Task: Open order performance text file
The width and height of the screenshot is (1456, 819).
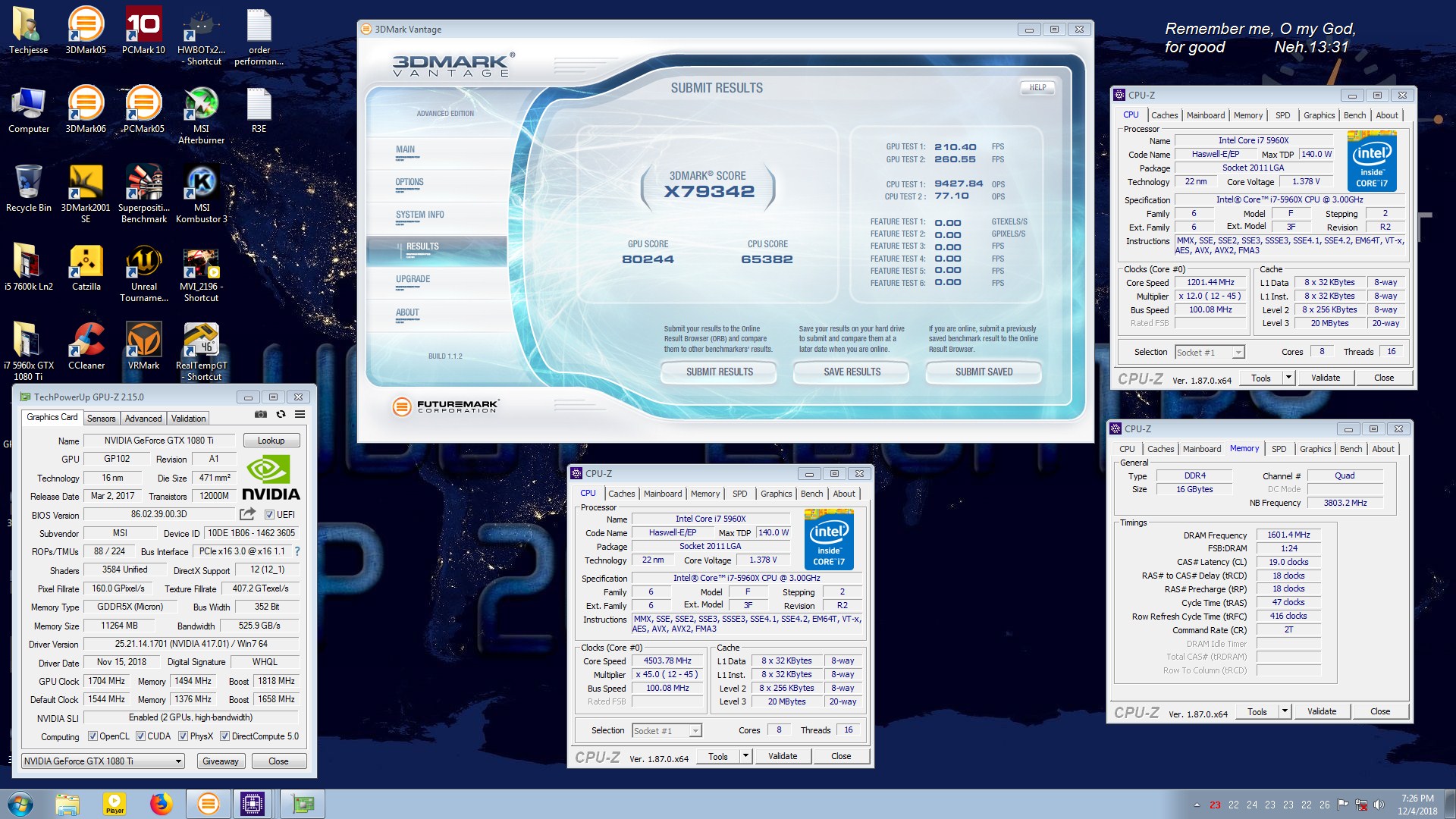Action: pos(259,36)
